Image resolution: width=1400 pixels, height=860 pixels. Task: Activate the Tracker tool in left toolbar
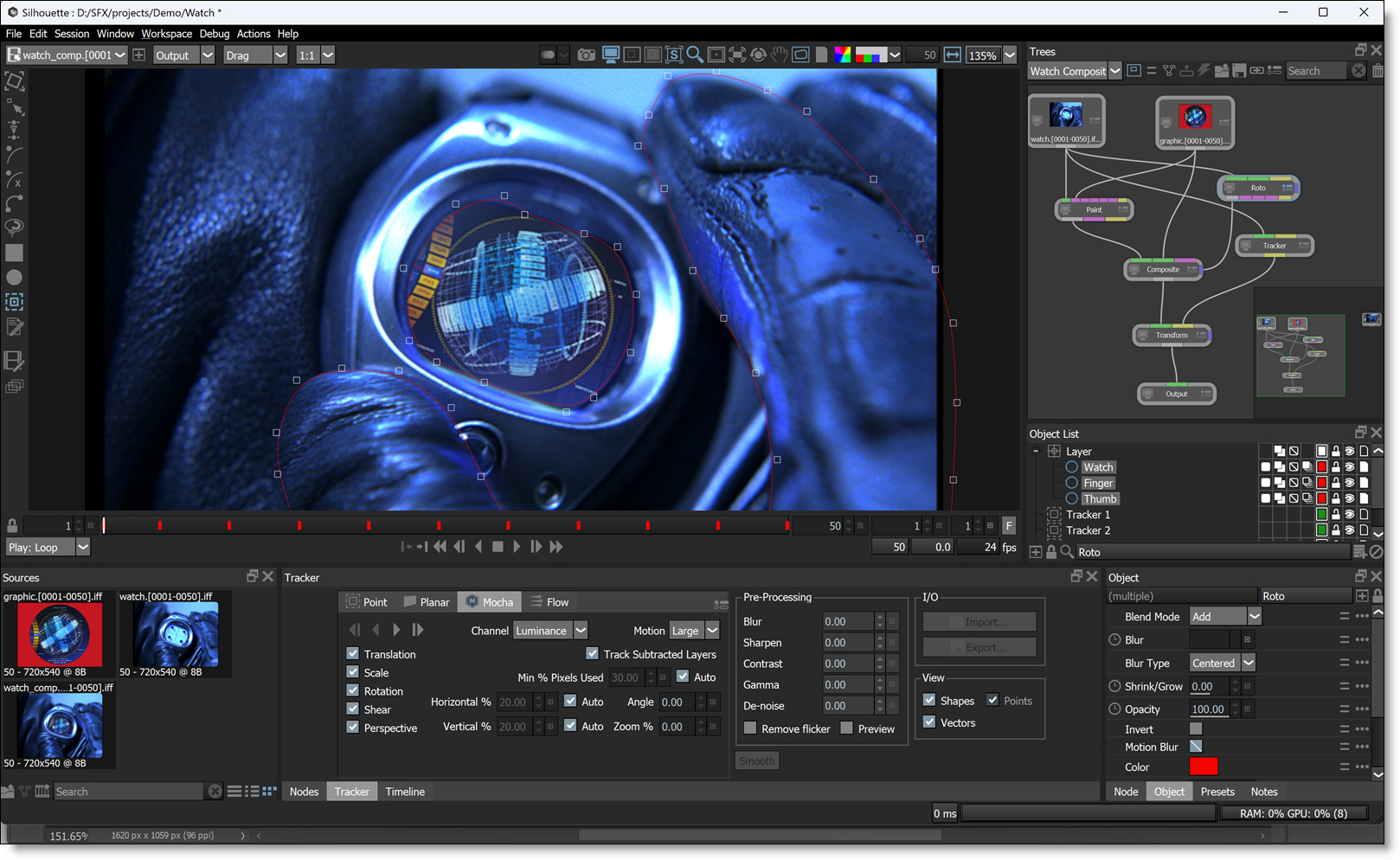pyautogui.click(x=15, y=302)
